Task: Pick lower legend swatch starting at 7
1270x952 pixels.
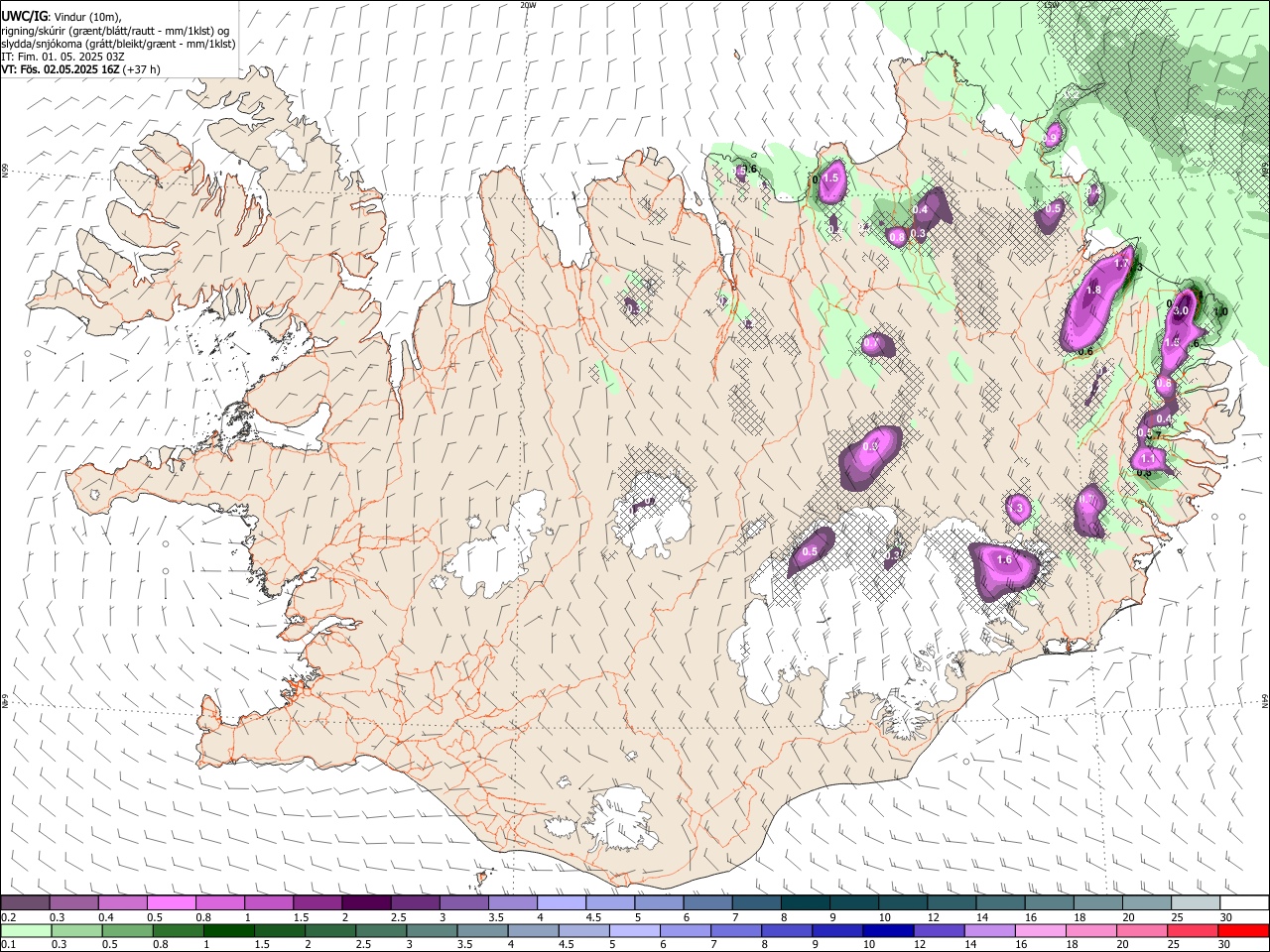Action: [734, 930]
